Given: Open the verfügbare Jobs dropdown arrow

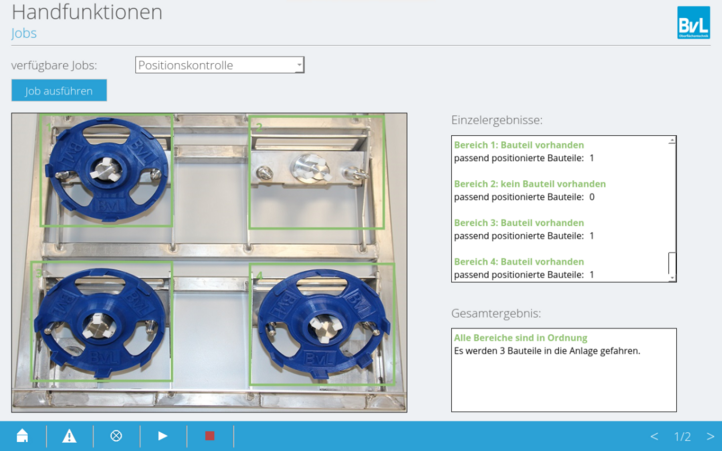Looking at the screenshot, I should (x=298, y=65).
